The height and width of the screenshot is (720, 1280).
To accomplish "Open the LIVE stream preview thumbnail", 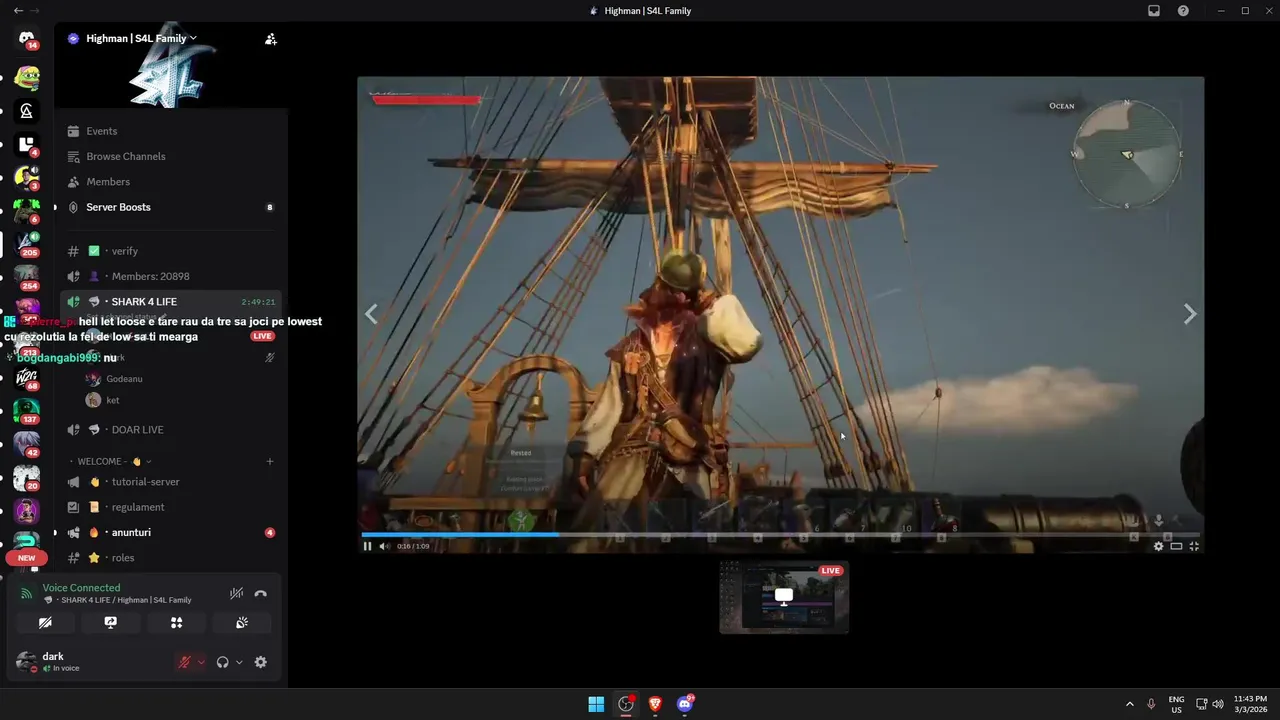I will [x=784, y=597].
